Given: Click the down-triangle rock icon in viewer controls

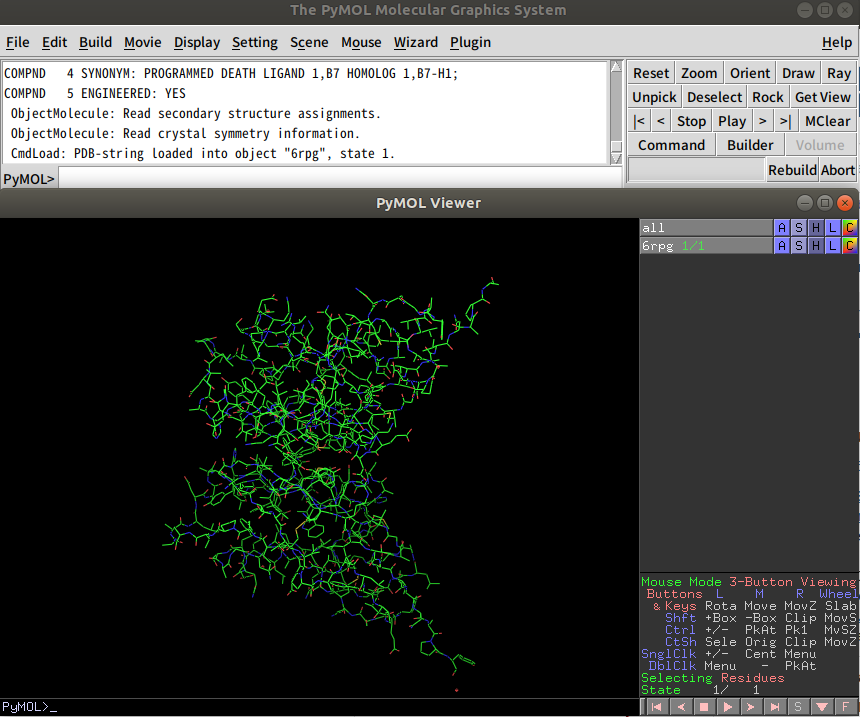Looking at the screenshot, I should pyautogui.click(x=823, y=707).
